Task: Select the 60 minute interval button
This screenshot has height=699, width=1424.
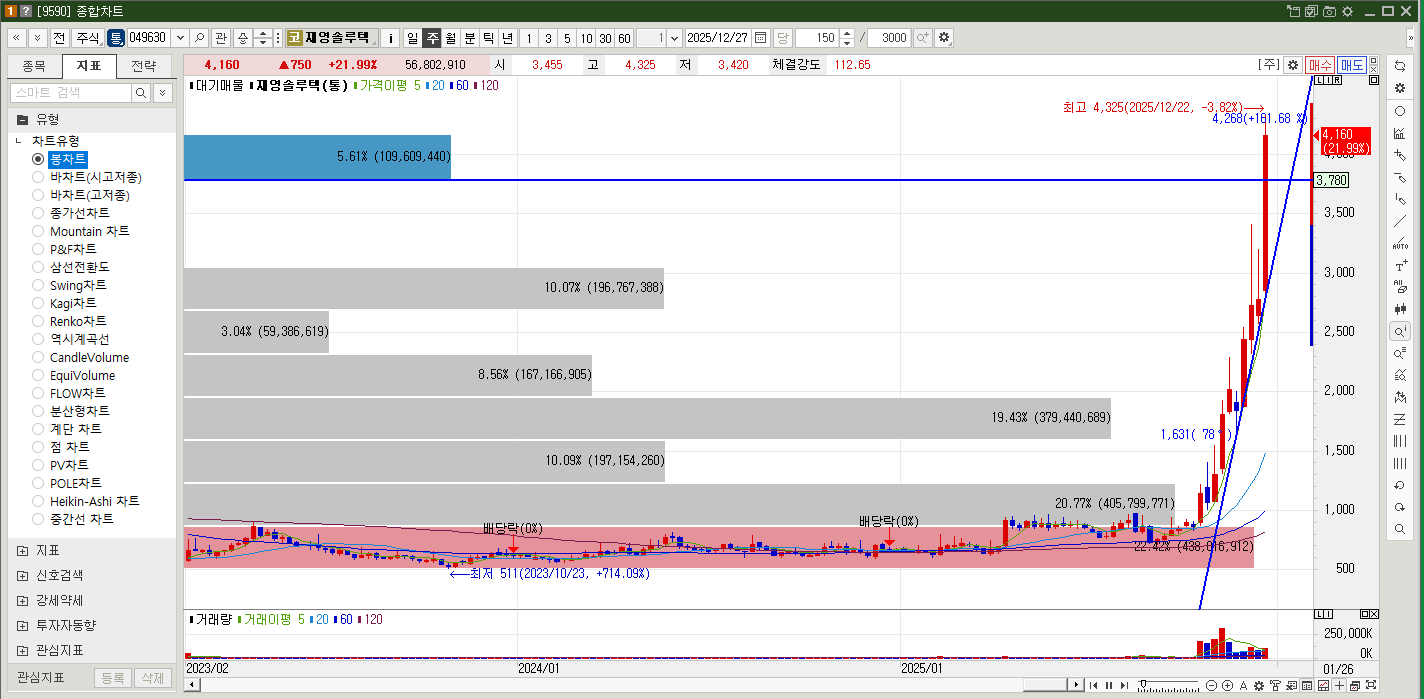Action: click(x=623, y=38)
